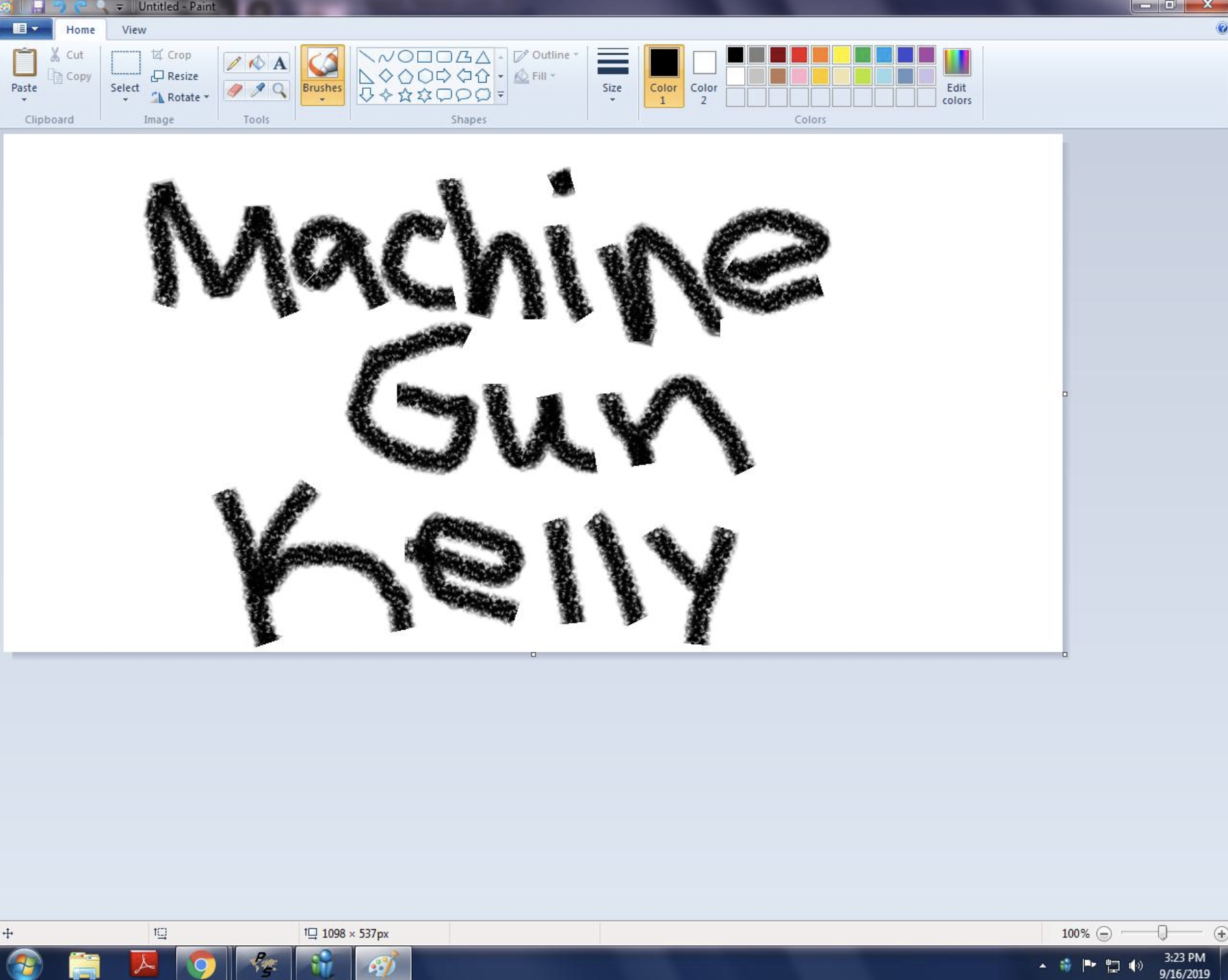The height and width of the screenshot is (980, 1228).
Task: Open the Paint file menu button
Action: [x=25, y=29]
